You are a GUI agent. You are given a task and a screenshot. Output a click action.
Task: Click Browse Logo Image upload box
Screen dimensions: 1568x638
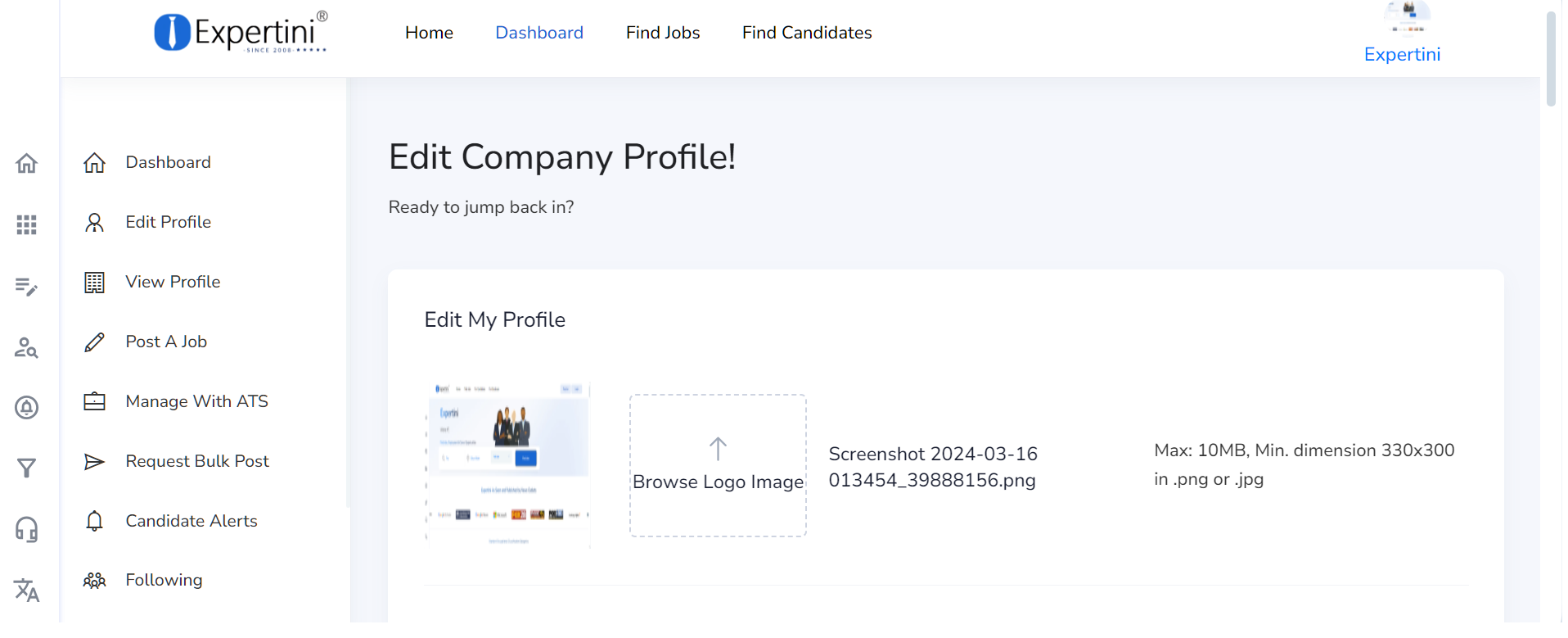point(718,465)
